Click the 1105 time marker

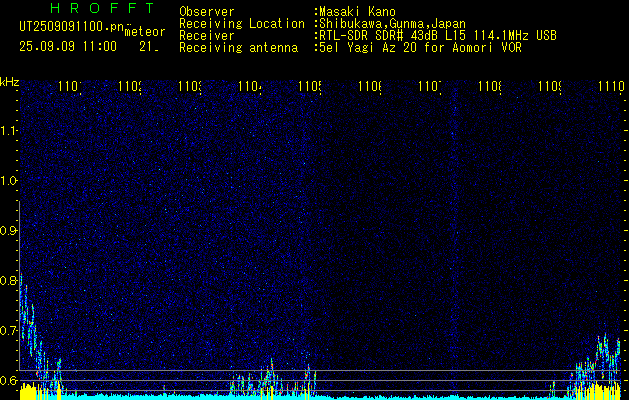point(310,86)
